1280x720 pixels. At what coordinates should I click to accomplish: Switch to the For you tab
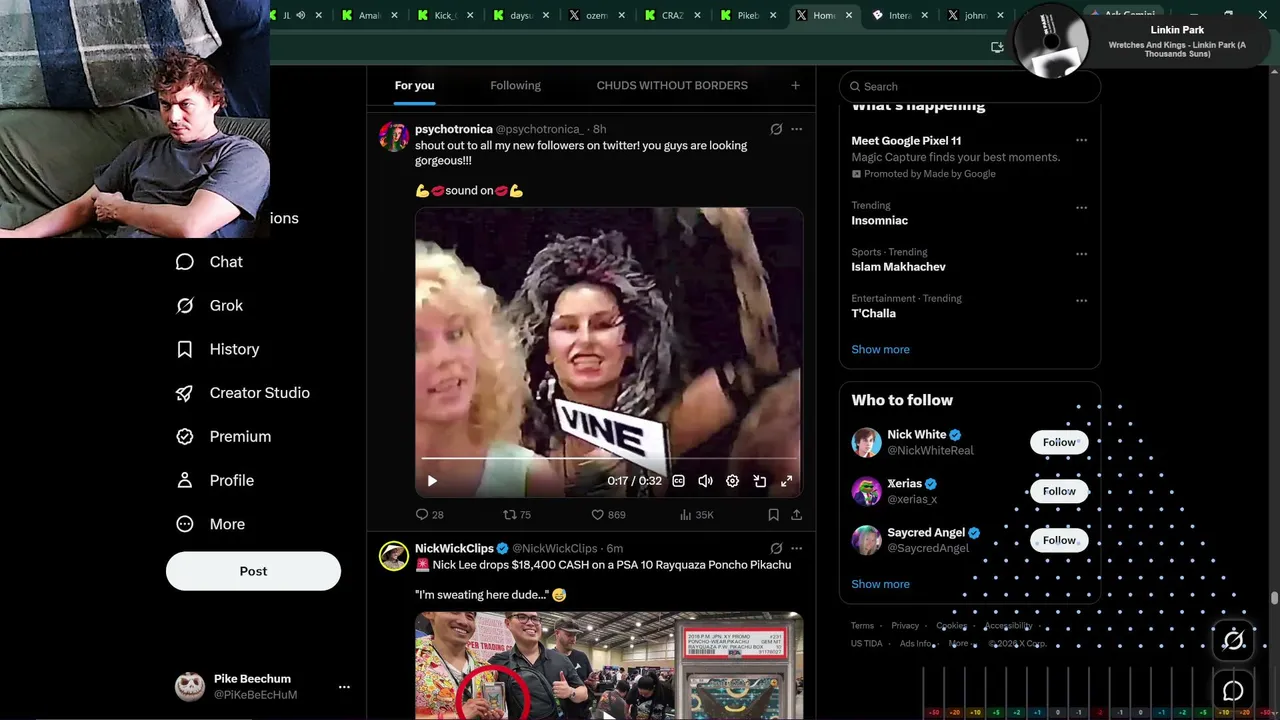pos(414,86)
